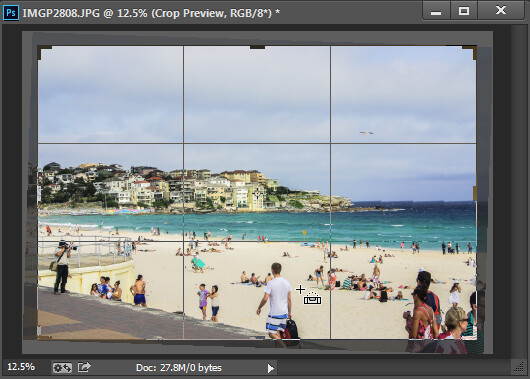
Task: Click the Doc: 27.8M/0 bytes status readout
Action: pos(178,368)
